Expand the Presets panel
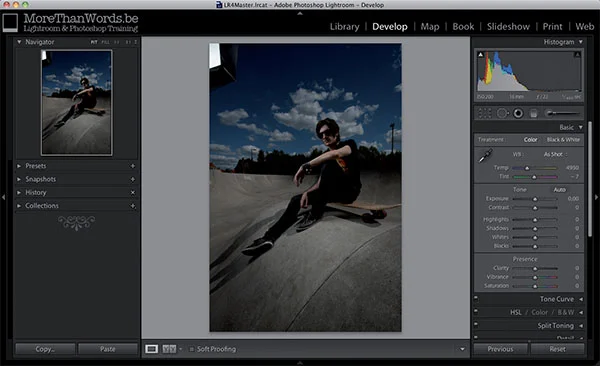This screenshot has width=600, height=366. point(19,166)
